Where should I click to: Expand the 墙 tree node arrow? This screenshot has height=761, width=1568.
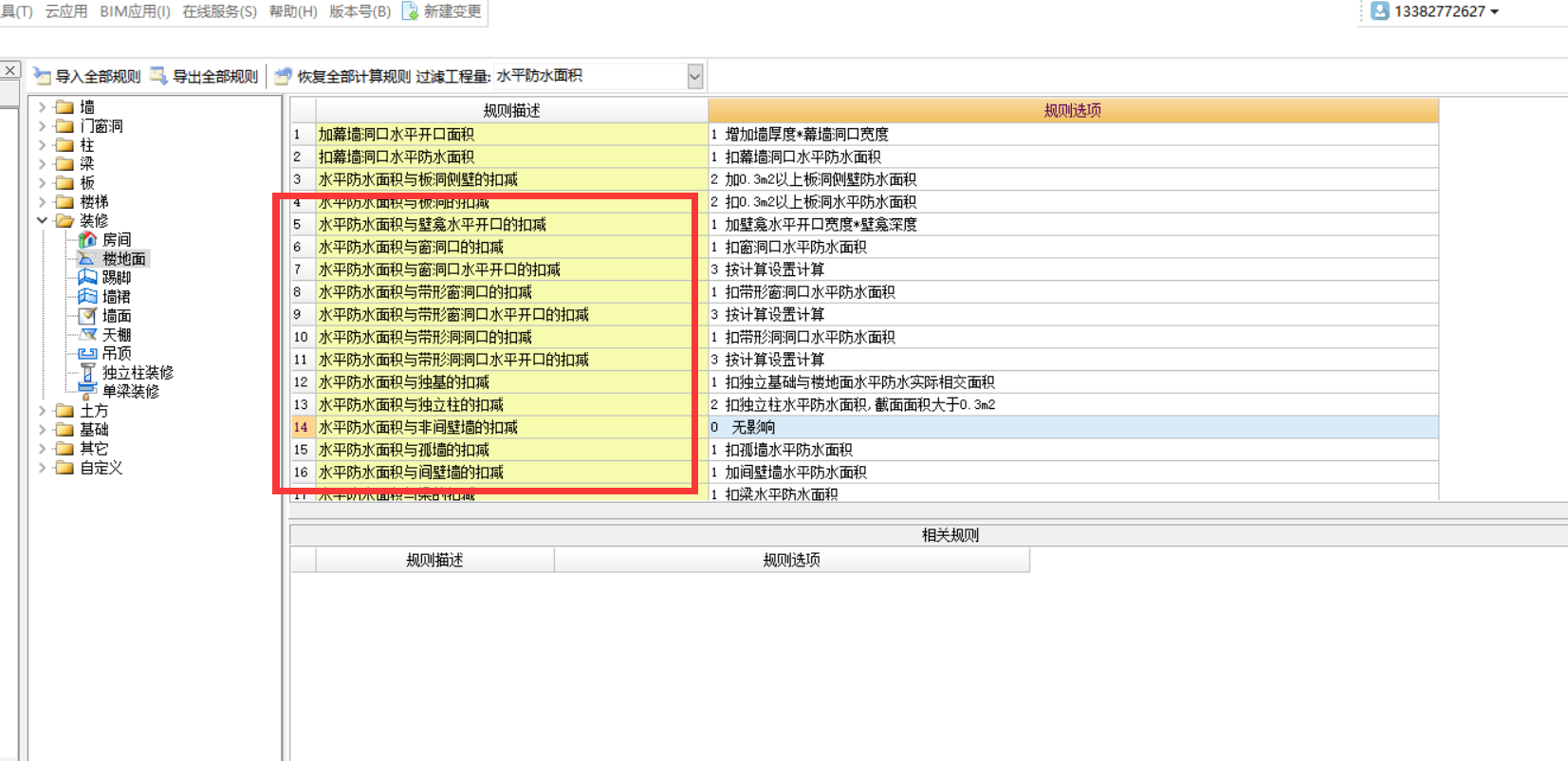(42, 106)
